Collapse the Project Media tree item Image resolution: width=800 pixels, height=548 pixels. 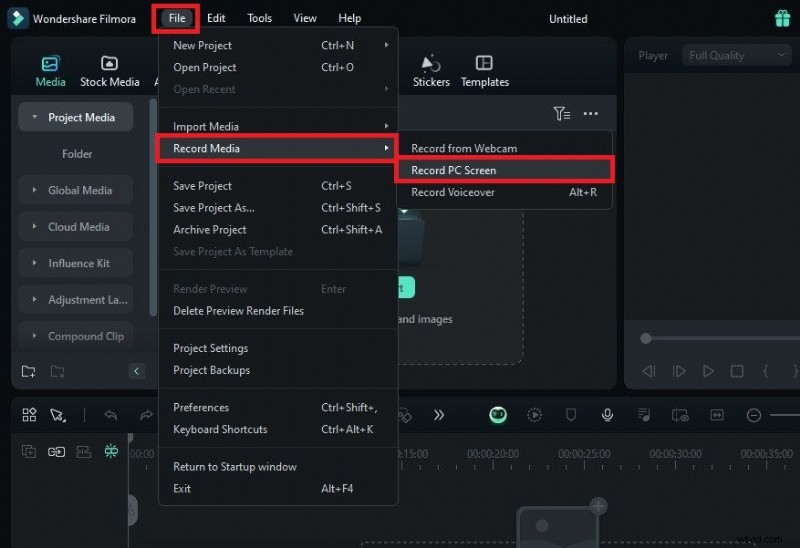pyautogui.click(x=35, y=117)
